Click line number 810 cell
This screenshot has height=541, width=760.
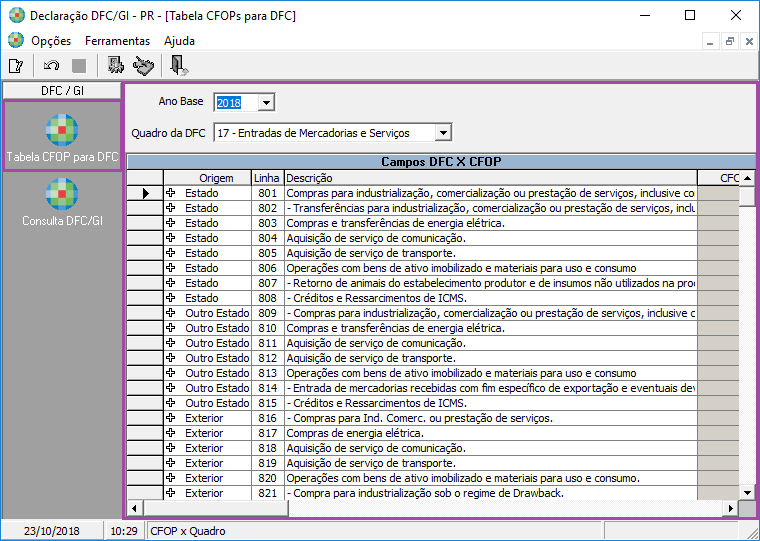click(x=267, y=328)
